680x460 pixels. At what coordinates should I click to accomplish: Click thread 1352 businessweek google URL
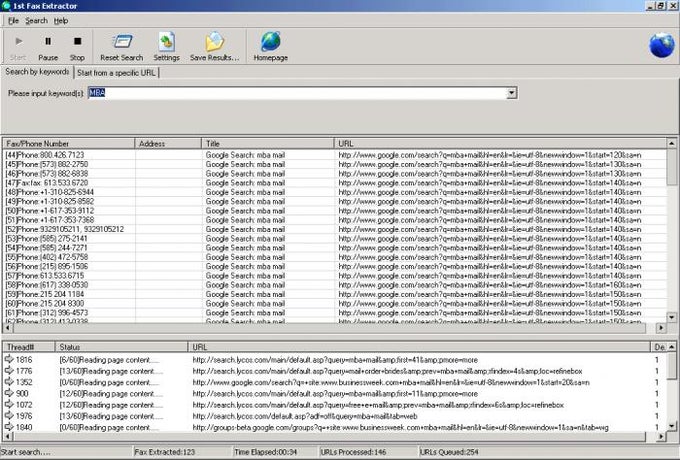[391, 382]
